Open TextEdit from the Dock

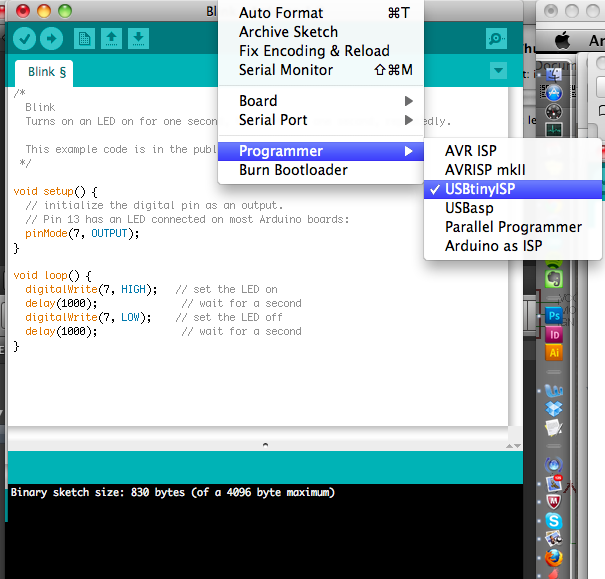(x=554, y=427)
